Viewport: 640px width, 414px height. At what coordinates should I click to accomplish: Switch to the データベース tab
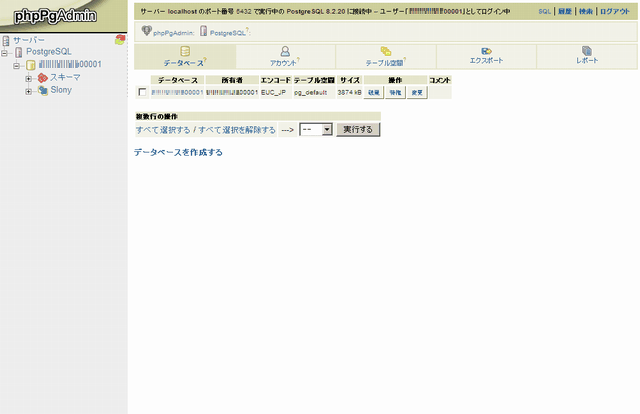(185, 57)
